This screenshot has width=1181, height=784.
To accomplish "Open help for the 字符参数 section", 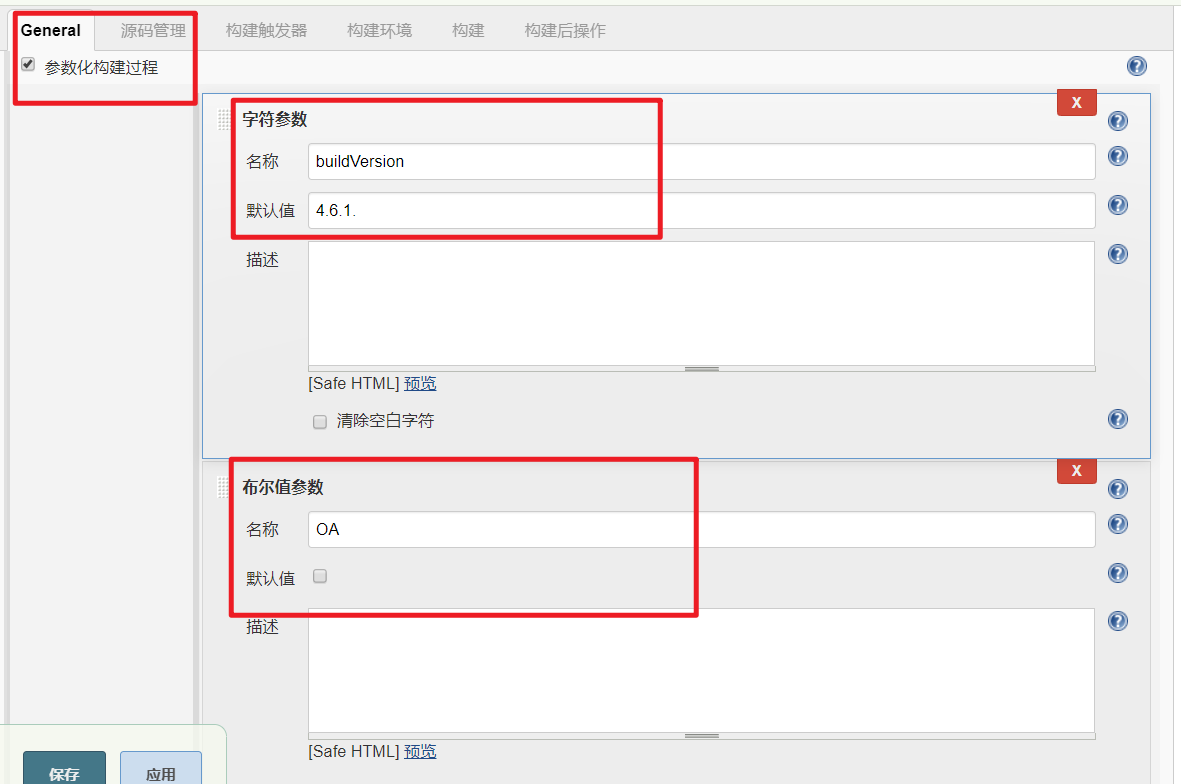I will pos(1117,120).
